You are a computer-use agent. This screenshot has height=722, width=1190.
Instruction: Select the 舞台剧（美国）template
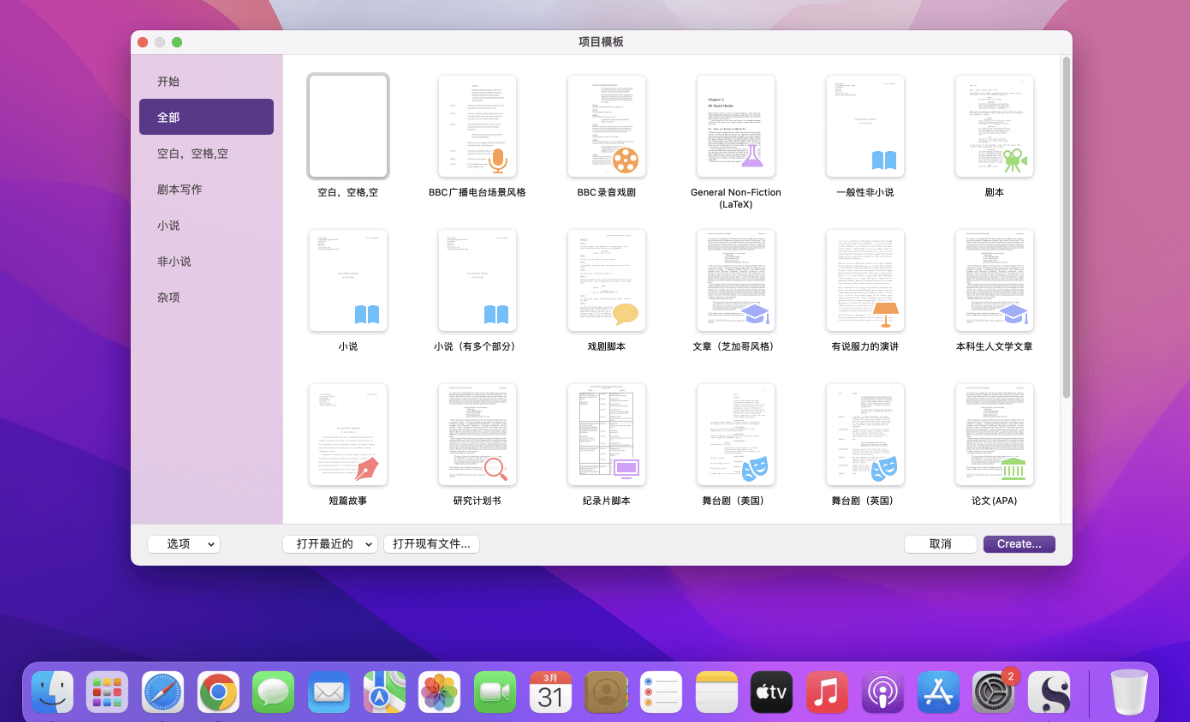(735, 434)
